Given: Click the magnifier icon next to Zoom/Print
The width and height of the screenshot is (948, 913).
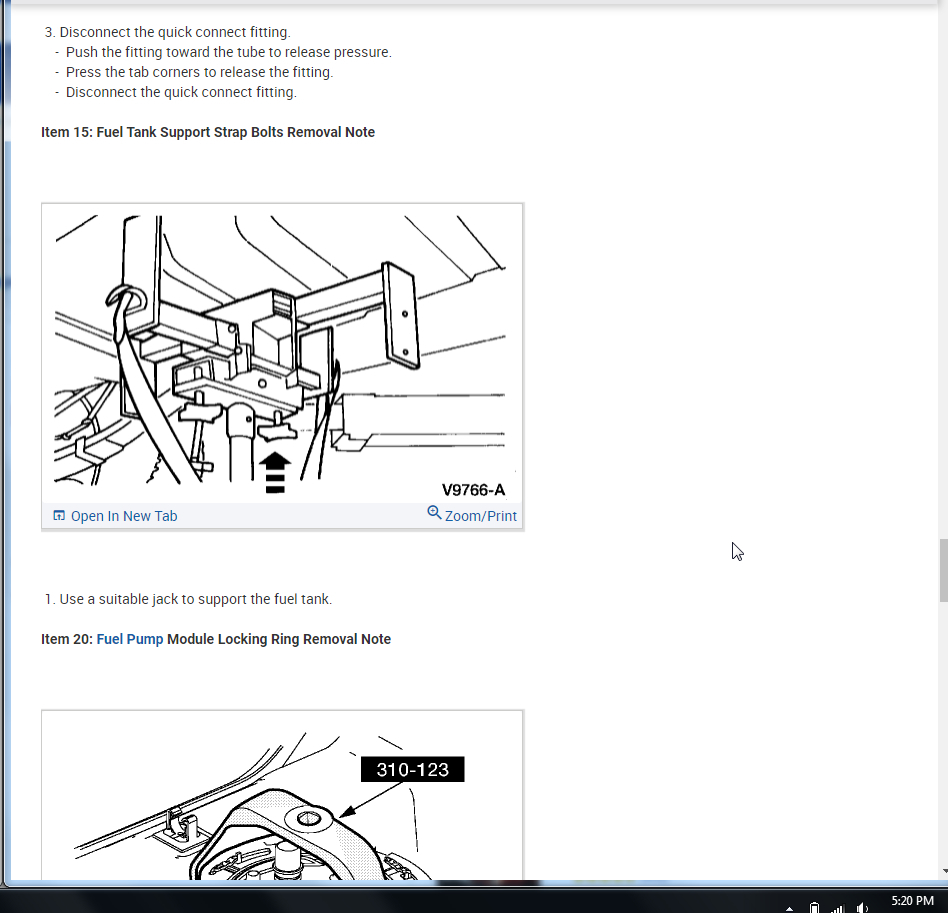Looking at the screenshot, I should pos(434,513).
